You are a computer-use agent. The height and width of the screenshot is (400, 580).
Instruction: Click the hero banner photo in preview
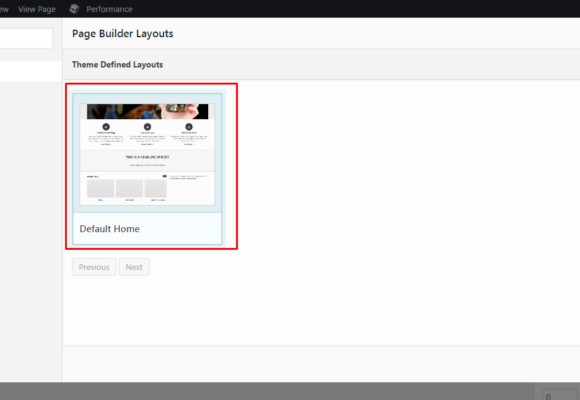[x=148, y=111]
